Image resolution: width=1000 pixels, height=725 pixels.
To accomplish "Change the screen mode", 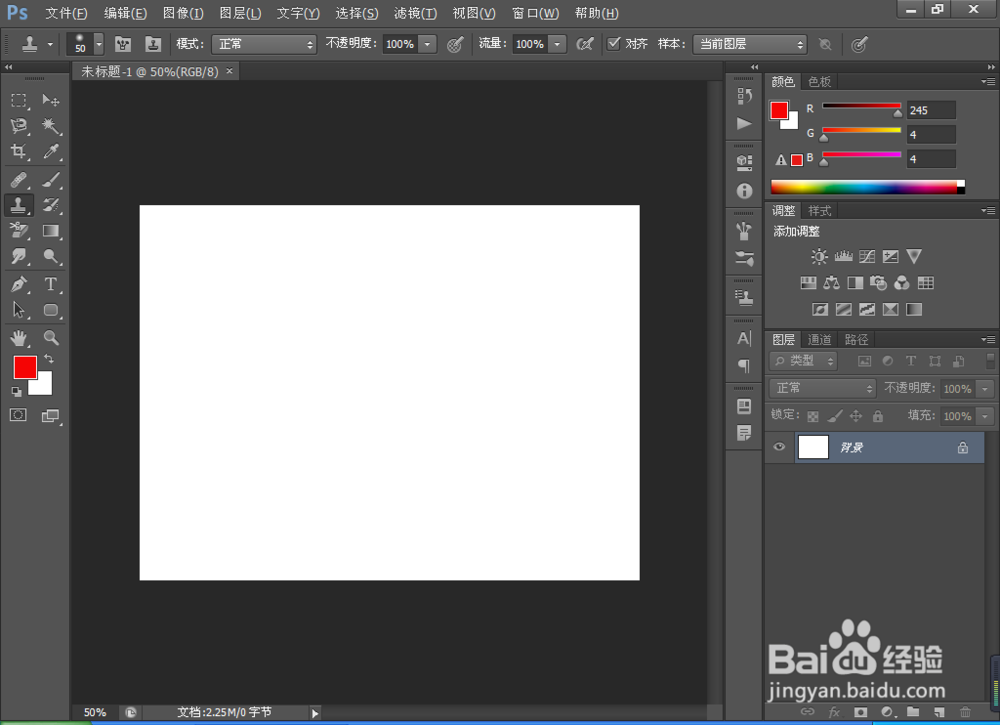I will tap(50, 416).
